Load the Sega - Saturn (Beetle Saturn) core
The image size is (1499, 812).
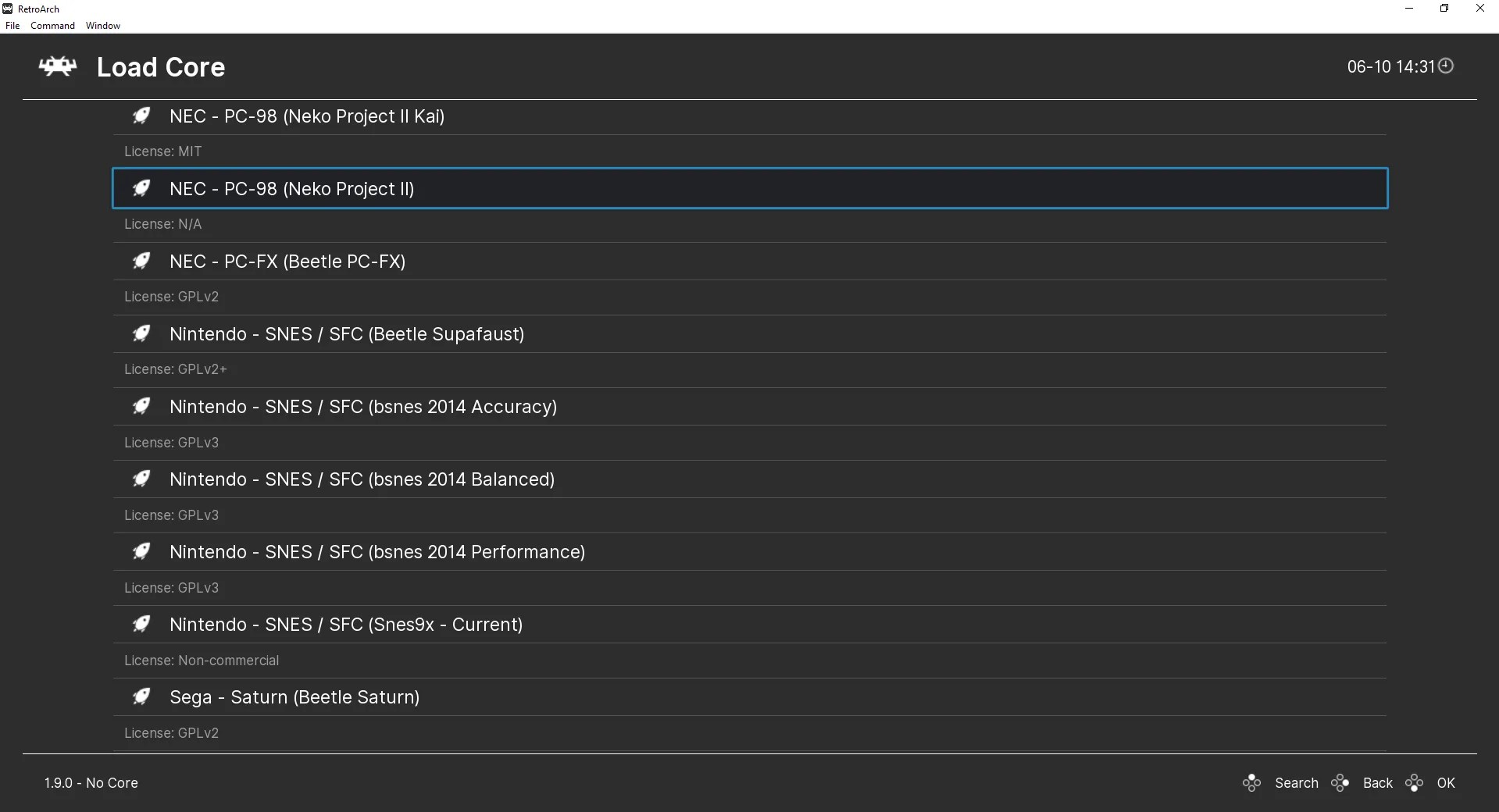[750, 697]
